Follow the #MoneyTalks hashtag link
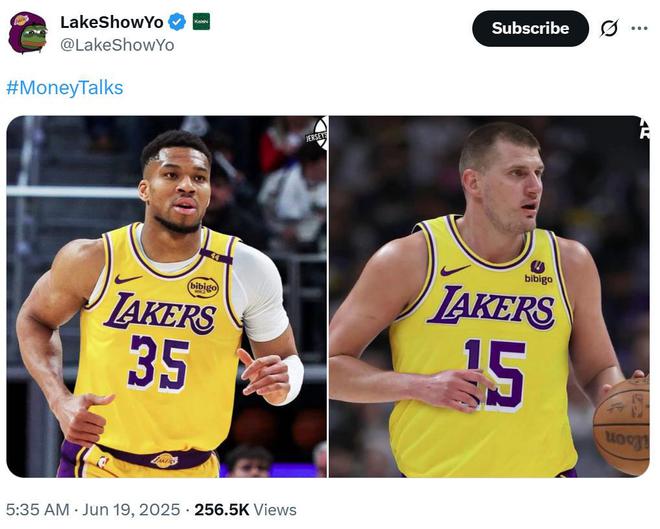The height and width of the screenshot is (529, 660). click(x=64, y=88)
